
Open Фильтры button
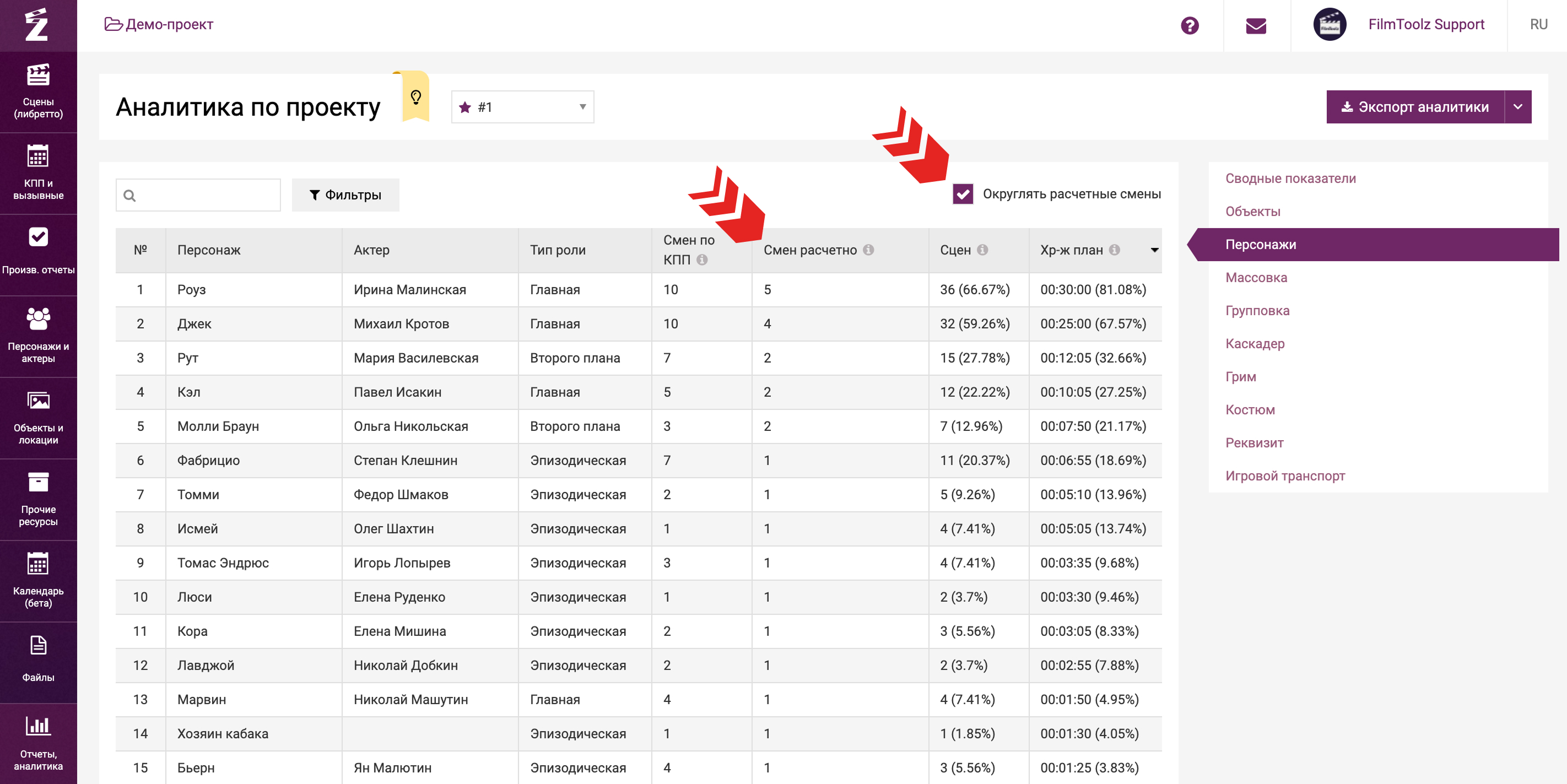point(345,194)
